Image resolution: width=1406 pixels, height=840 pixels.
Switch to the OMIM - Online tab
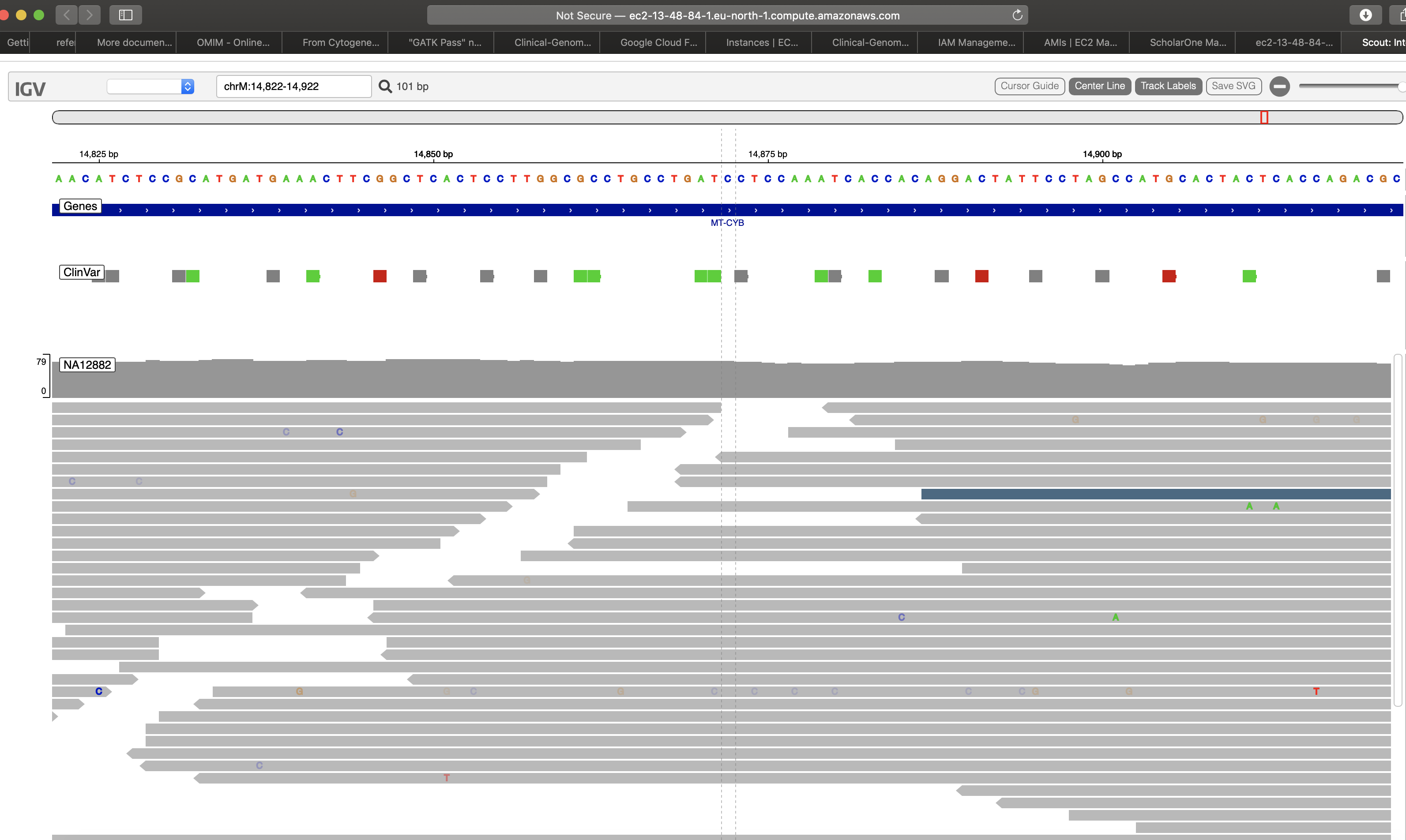point(233,42)
